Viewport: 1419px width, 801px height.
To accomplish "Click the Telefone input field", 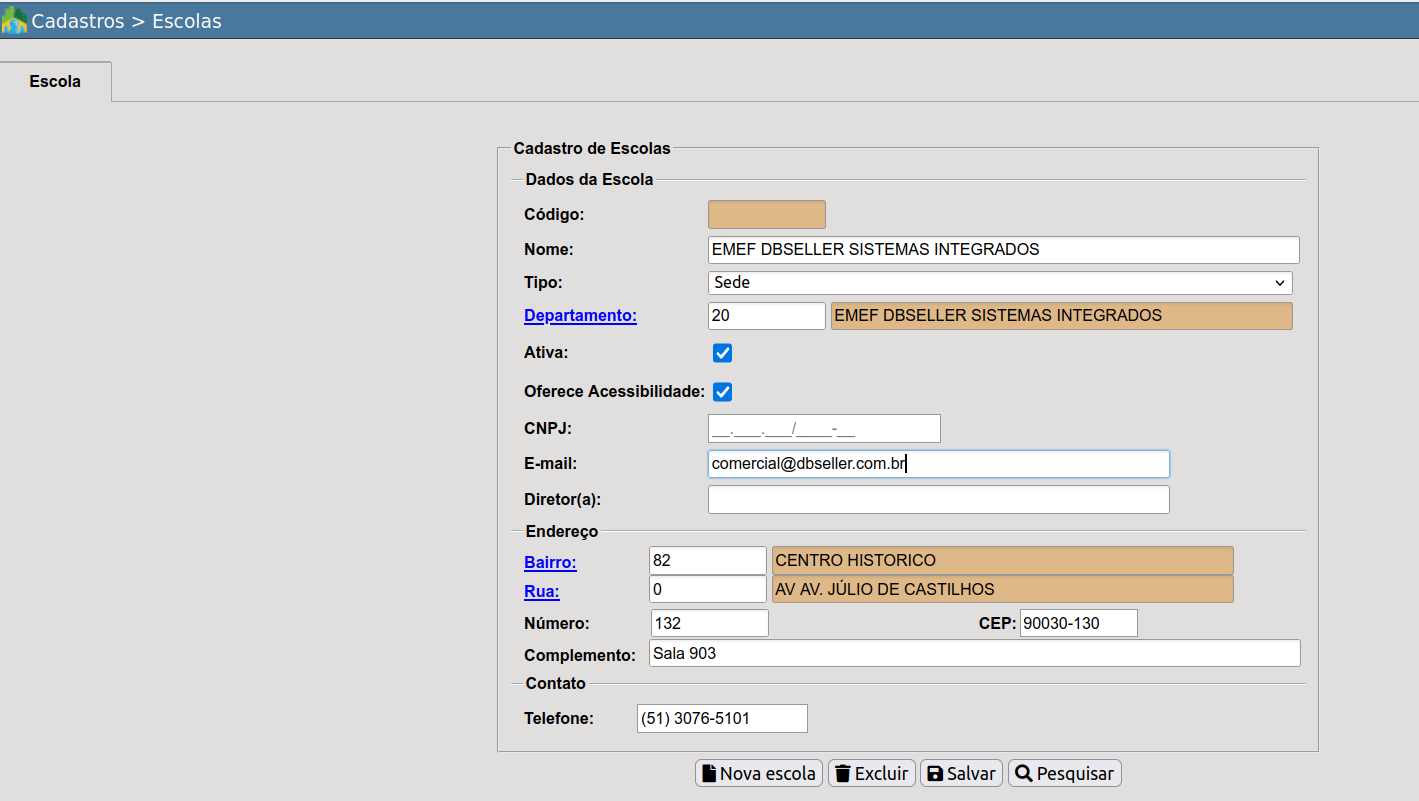I will tap(721, 718).
